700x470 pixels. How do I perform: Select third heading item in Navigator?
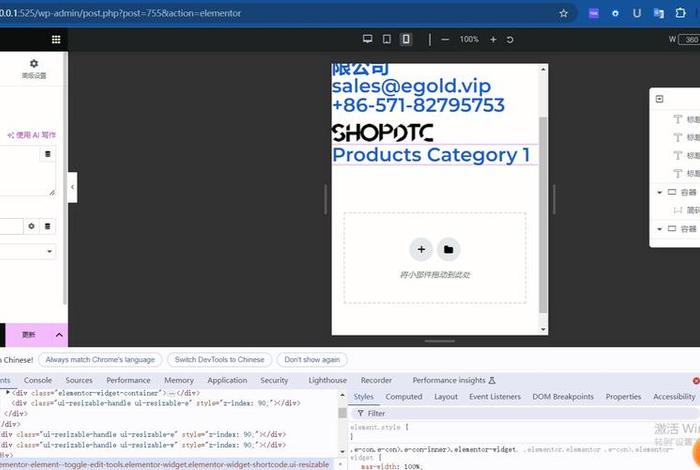click(x=686, y=155)
